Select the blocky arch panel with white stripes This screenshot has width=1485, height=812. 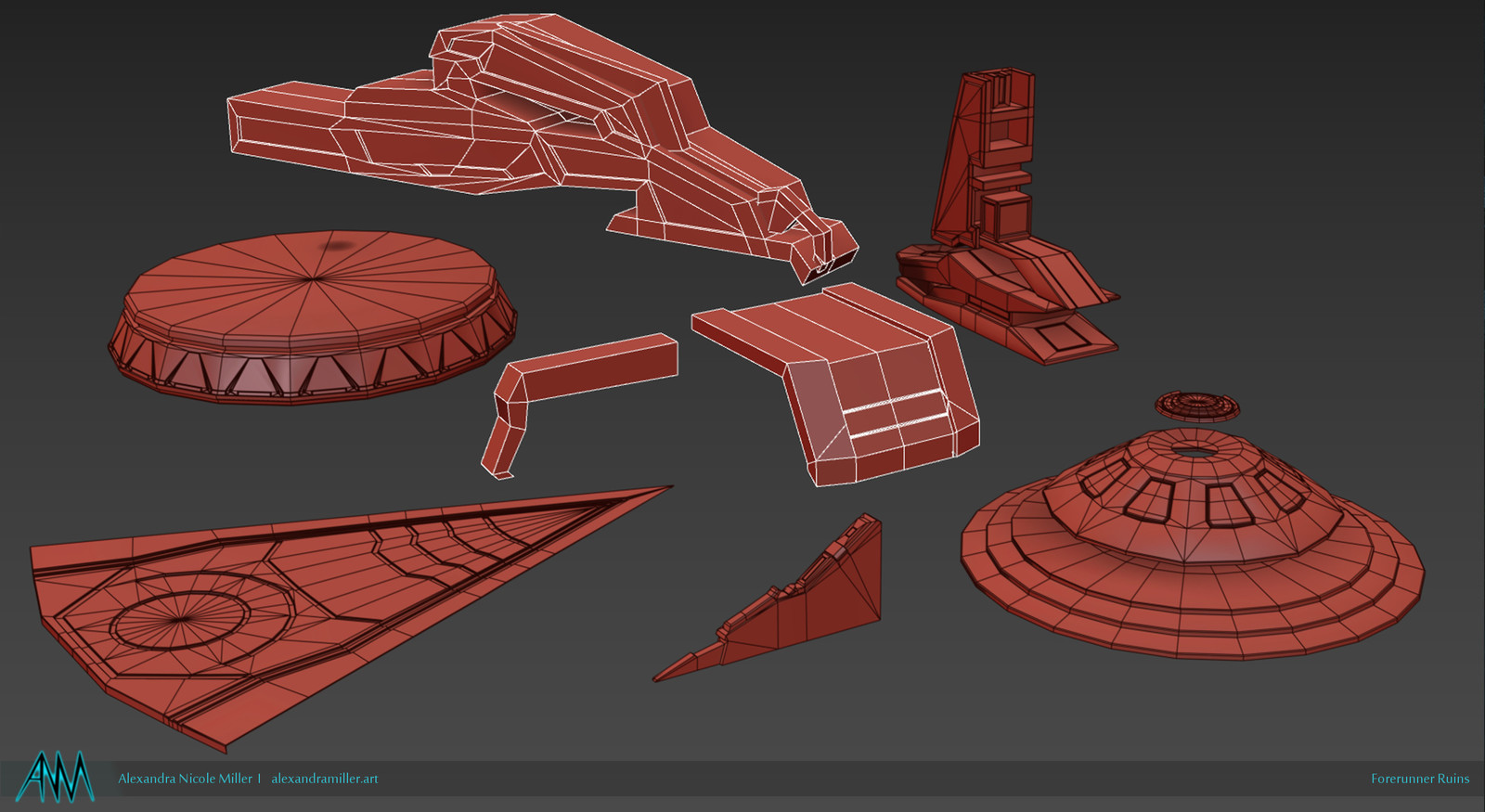pyautogui.click(x=835, y=383)
